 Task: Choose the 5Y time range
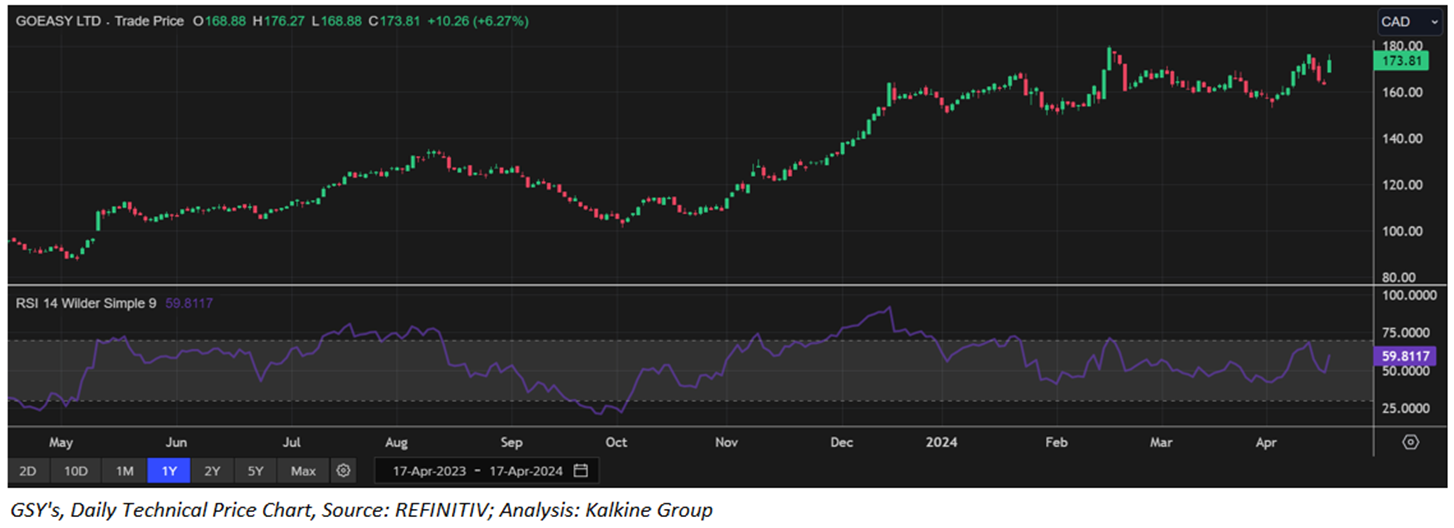click(256, 470)
